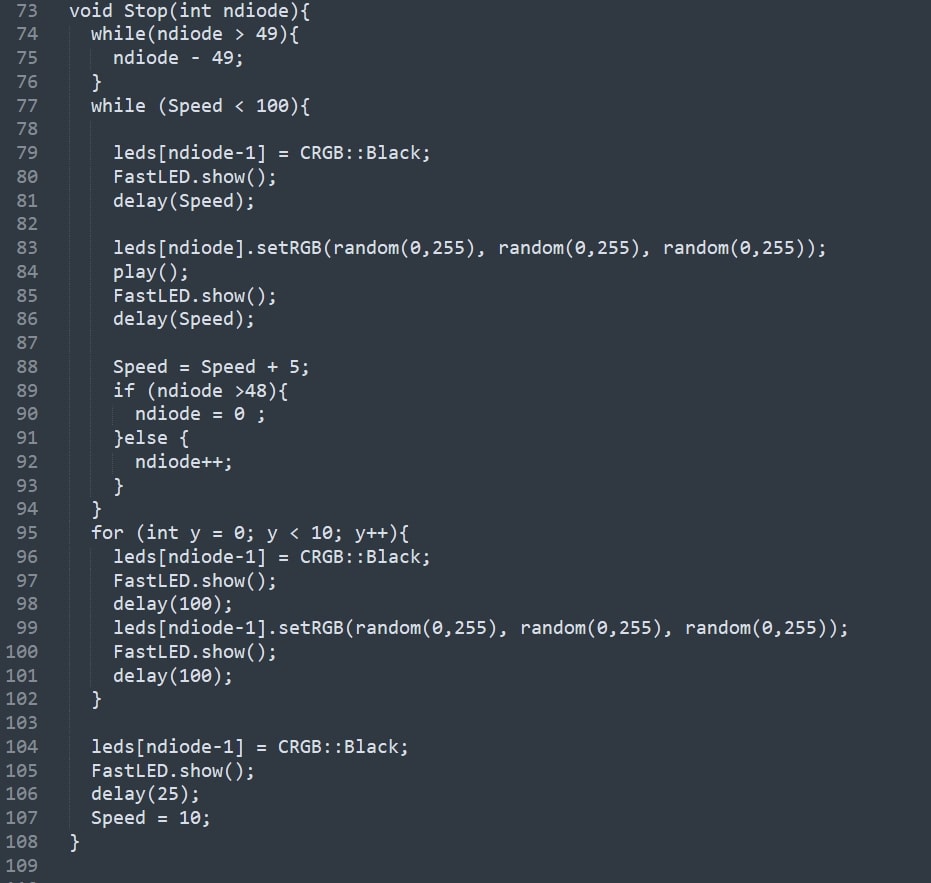The image size is (931, 883).
Task: Click 'CRGB::Black' on line 79
Action: coord(361,153)
